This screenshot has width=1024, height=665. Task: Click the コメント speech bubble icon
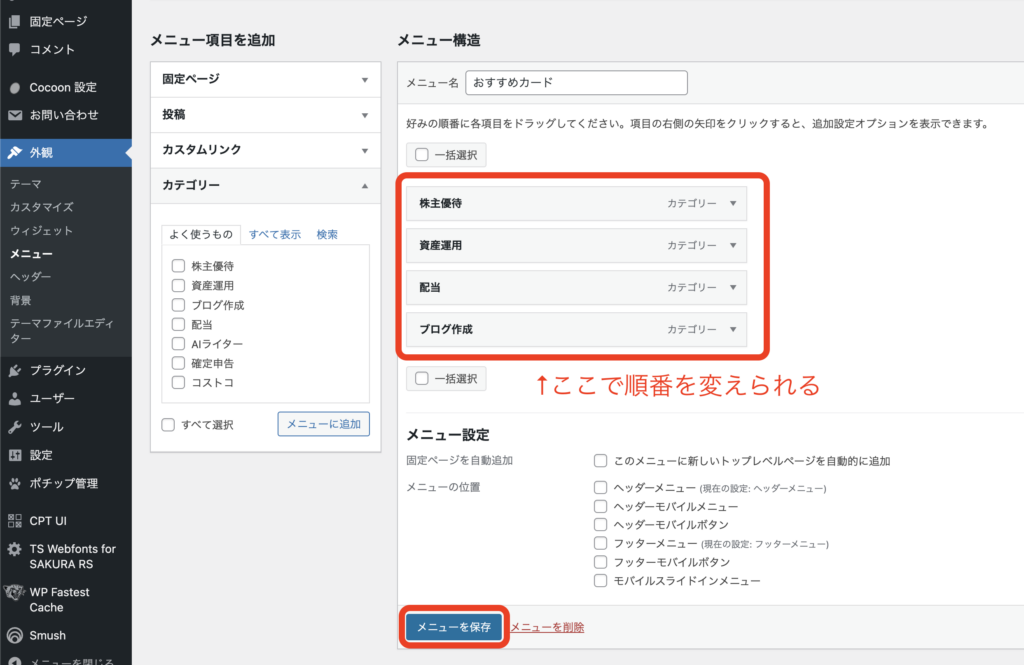click(x=14, y=50)
